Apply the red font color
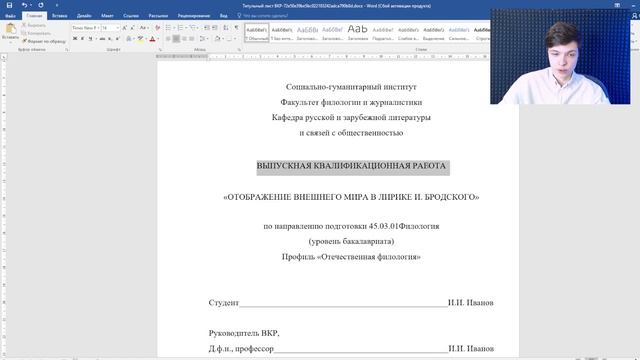The image size is (640, 360). (x=152, y=39)
